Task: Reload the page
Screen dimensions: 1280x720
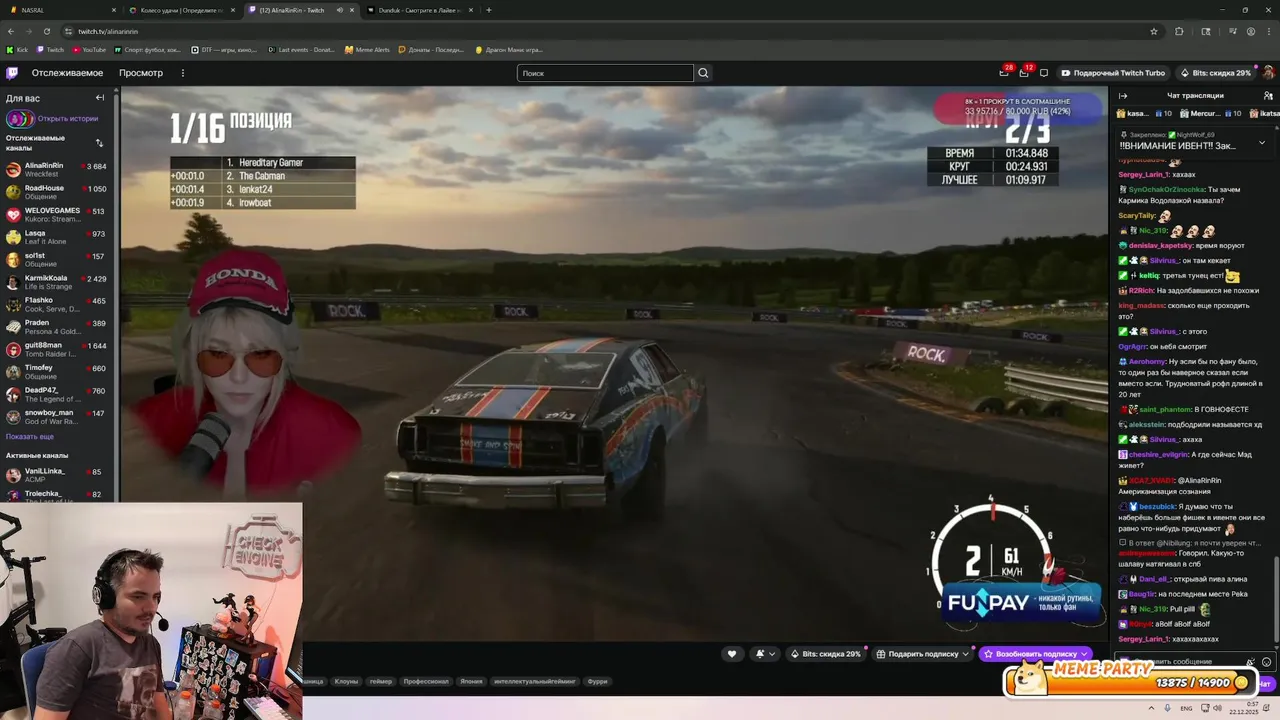Action: coord(46,31)
